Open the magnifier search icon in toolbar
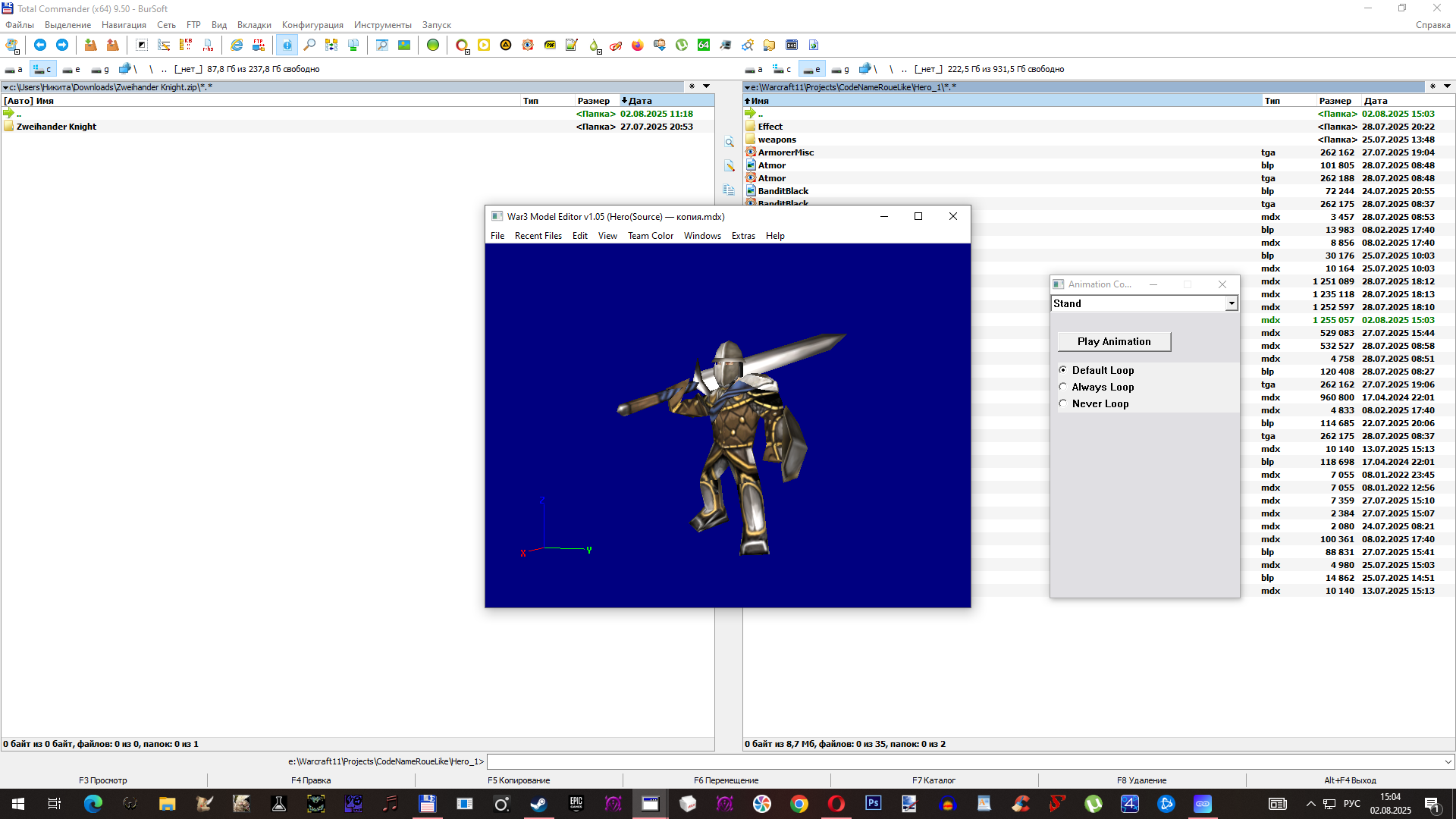The image size is (1456, 819). (309, 45)
